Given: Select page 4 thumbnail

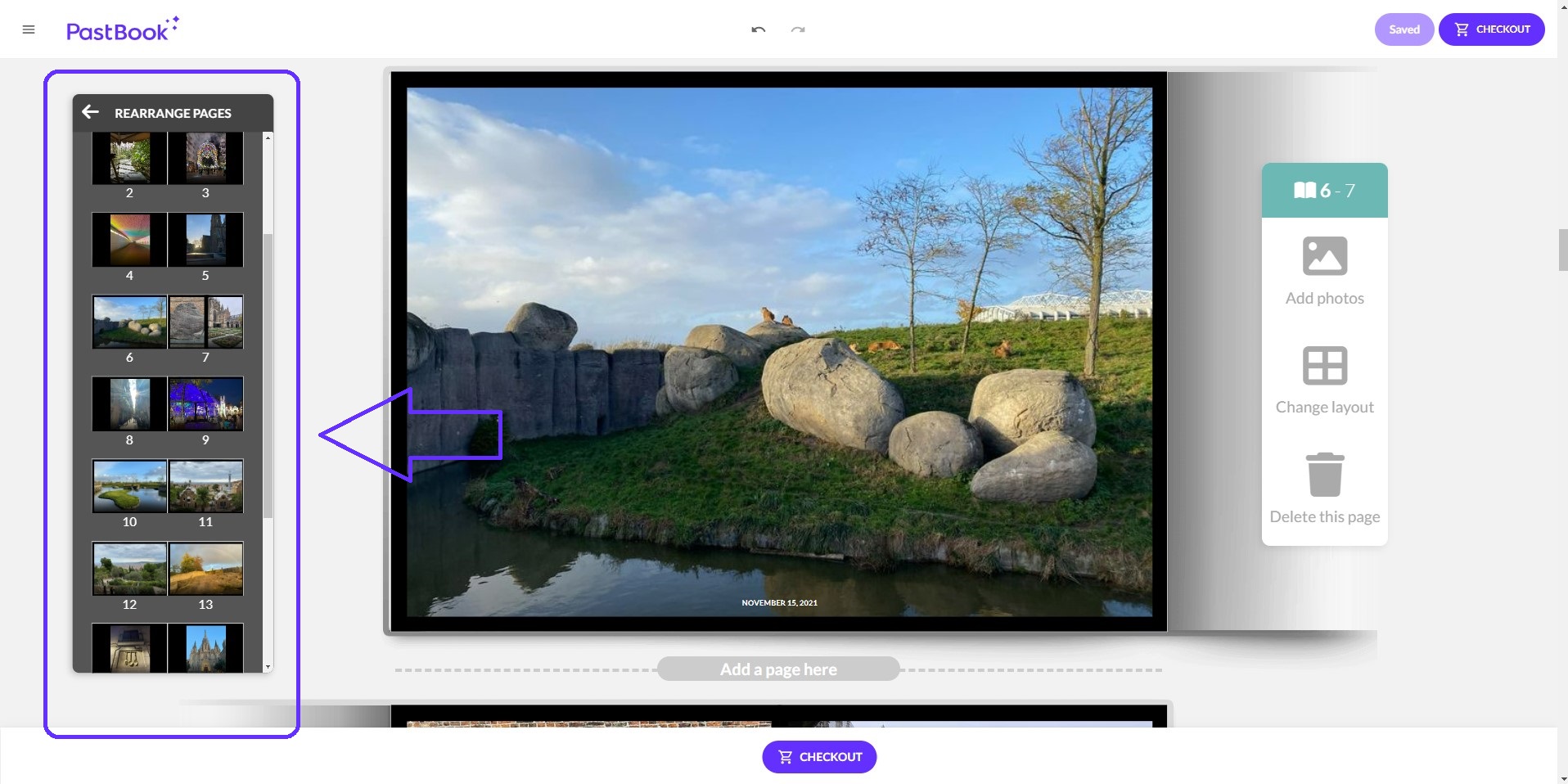Looking at the screenshot, I should (129, 240).
